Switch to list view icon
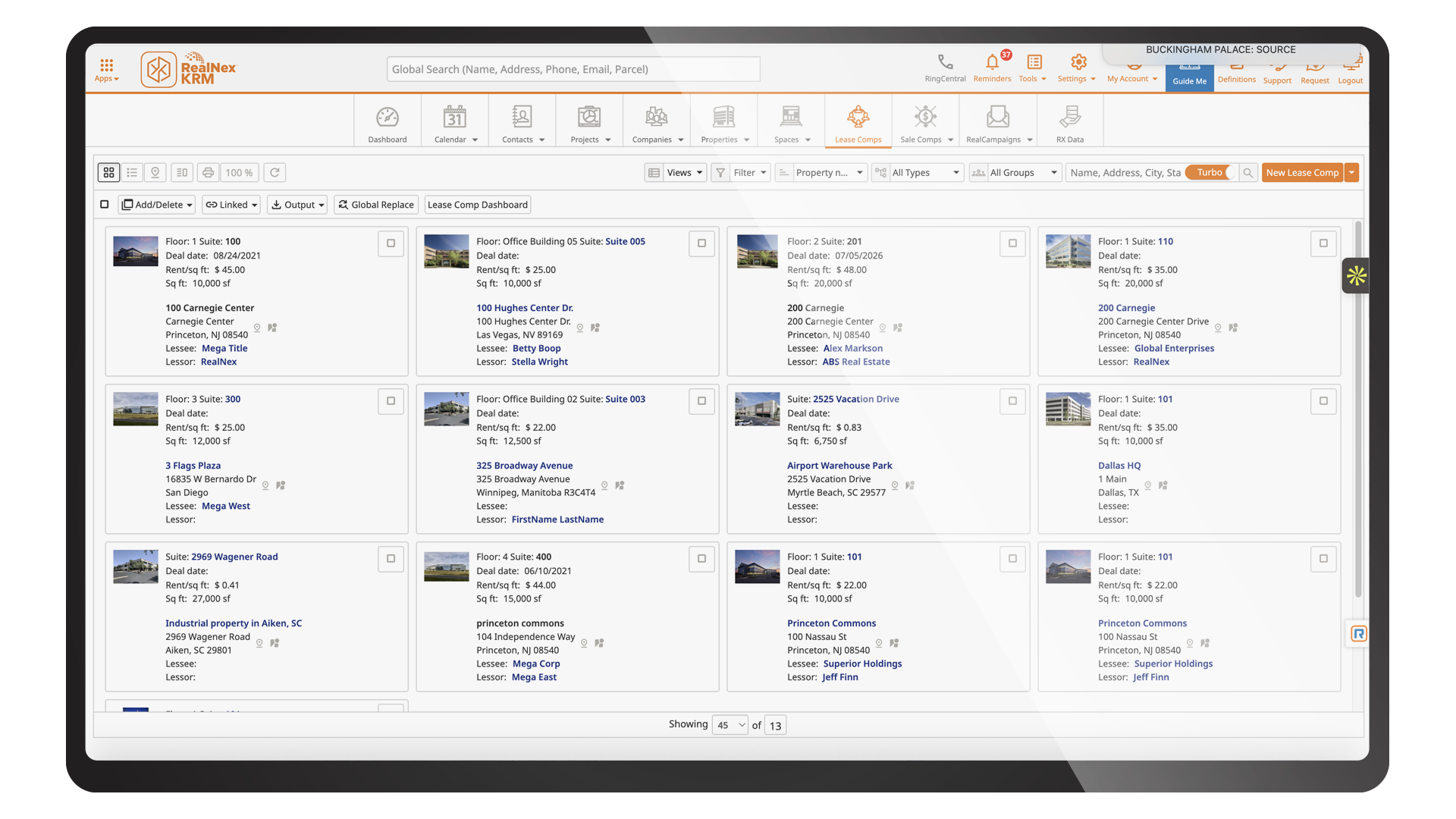Image resolution: width=1456 pixels, height=819 pixels. pos(132,173)
